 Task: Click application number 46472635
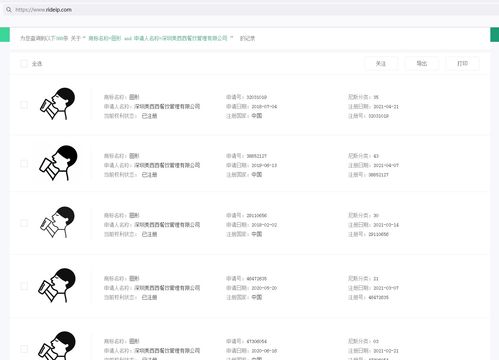point(256,279)
